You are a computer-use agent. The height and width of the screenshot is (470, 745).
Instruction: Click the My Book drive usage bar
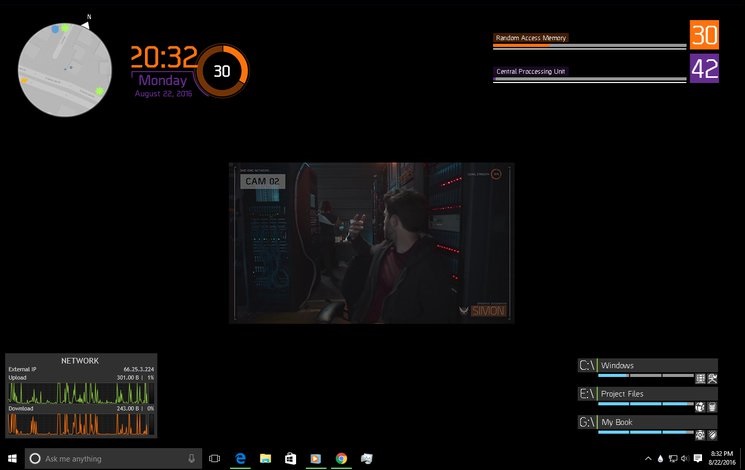[646, 432]
